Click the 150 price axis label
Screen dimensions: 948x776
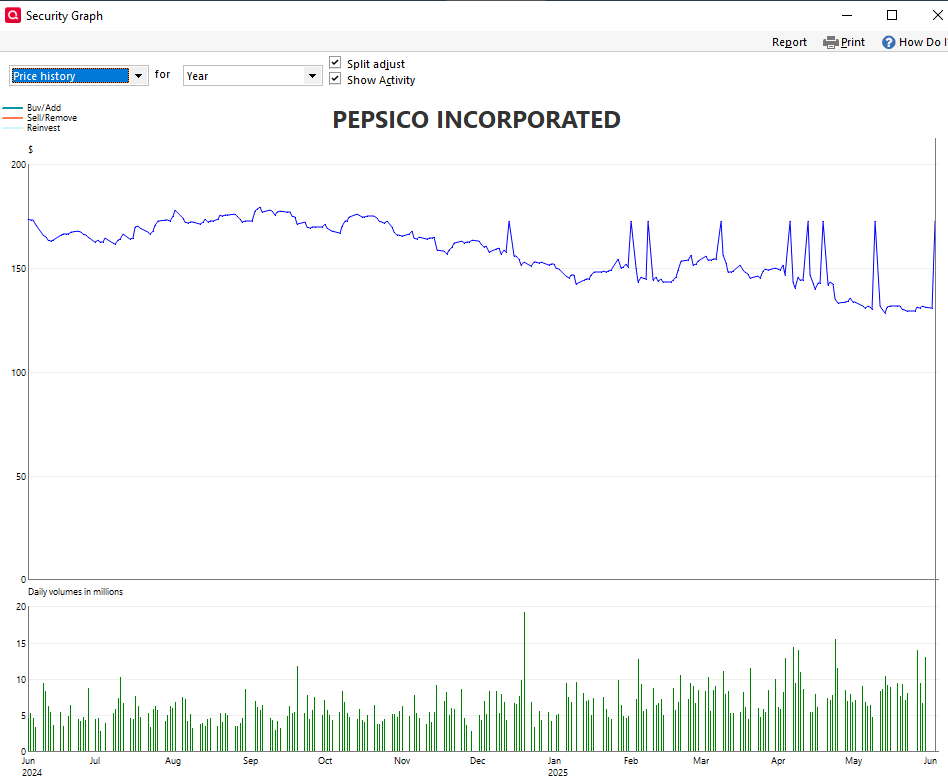[x=19, y=268]
